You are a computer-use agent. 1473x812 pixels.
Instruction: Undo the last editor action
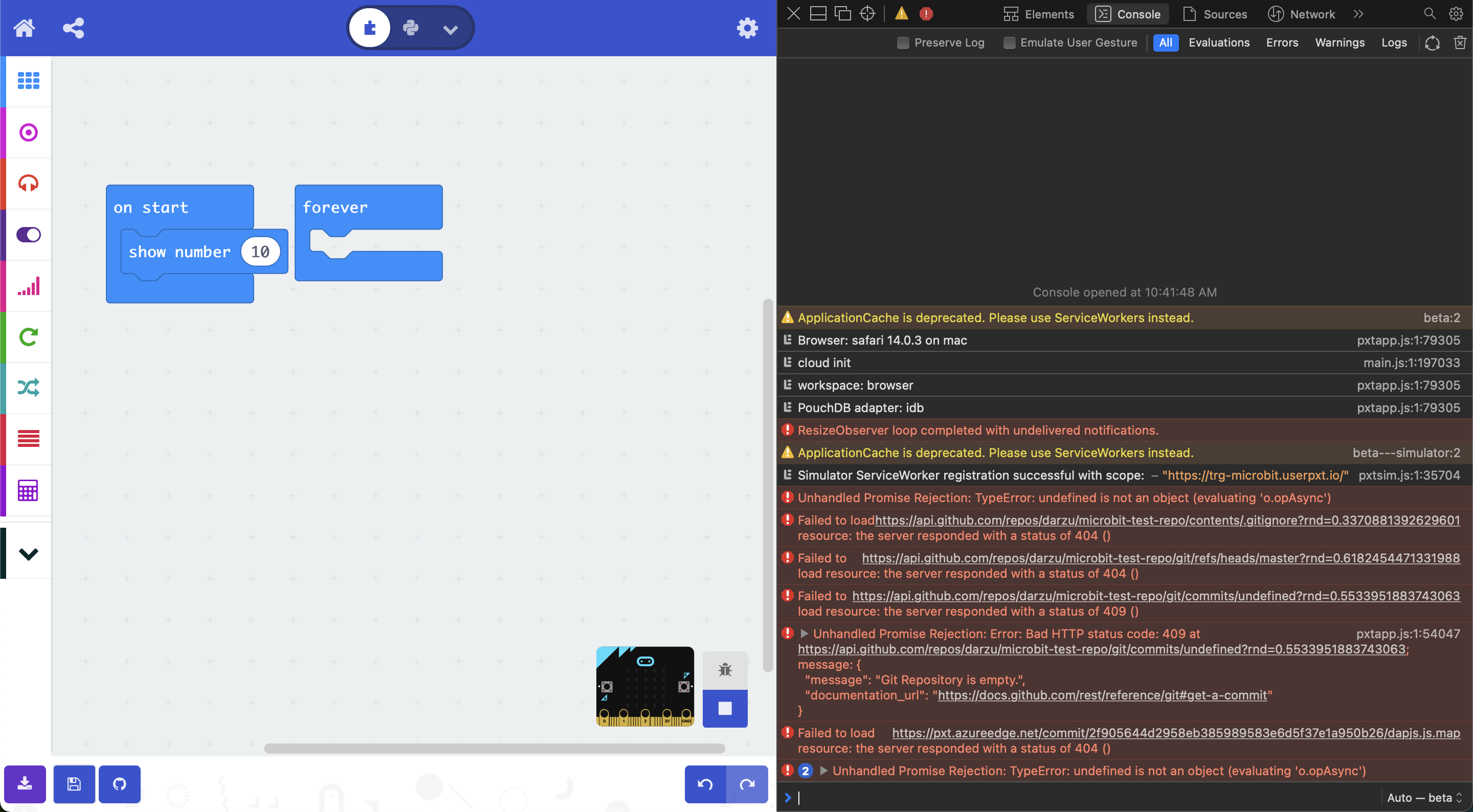705,784
